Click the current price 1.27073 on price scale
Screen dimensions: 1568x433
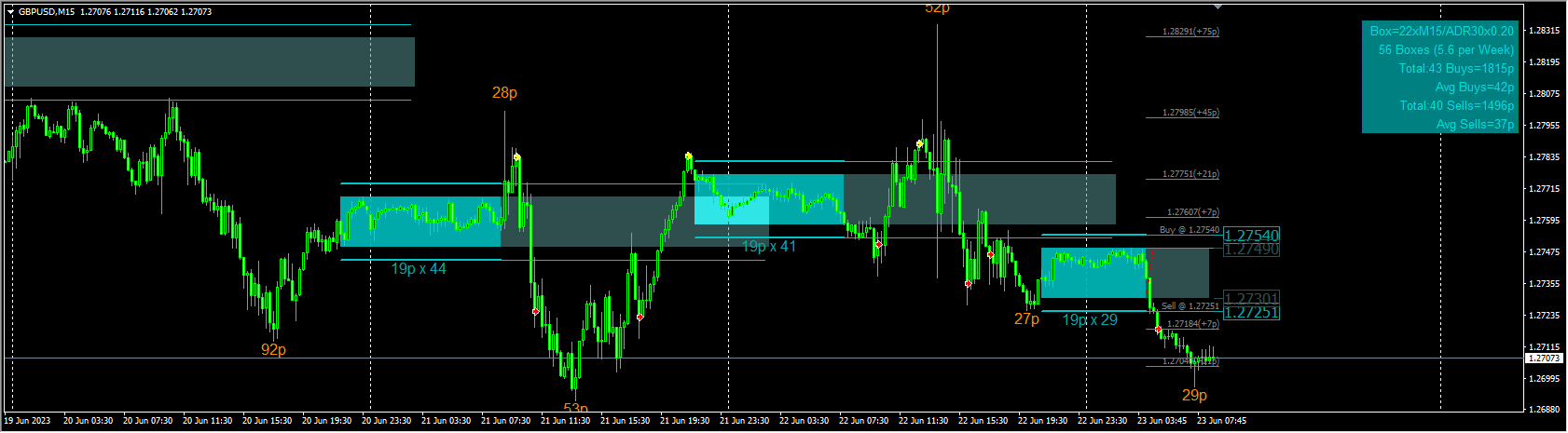point(1544,359)
